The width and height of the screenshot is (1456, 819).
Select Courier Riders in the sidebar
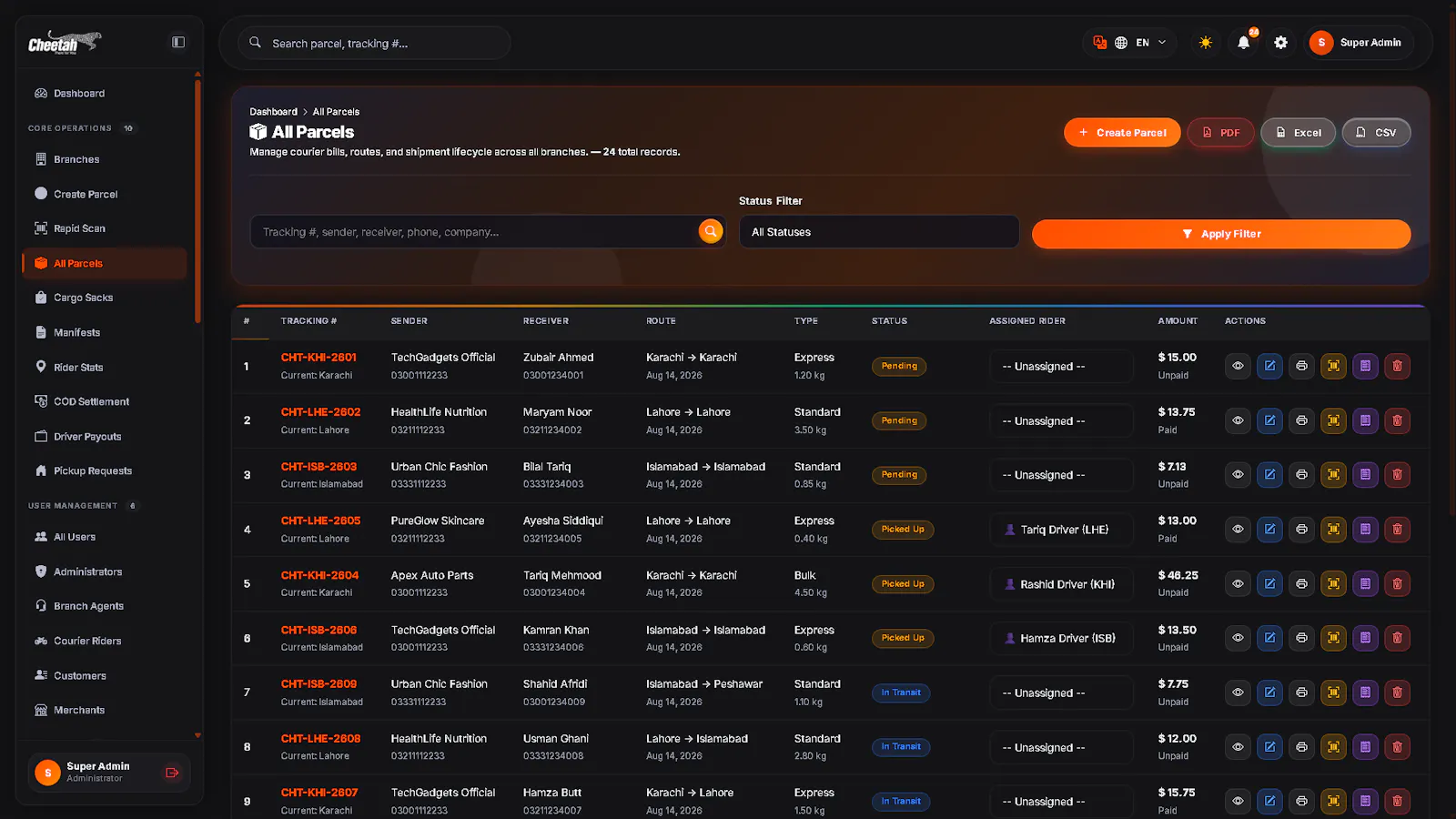coord(105,641)
